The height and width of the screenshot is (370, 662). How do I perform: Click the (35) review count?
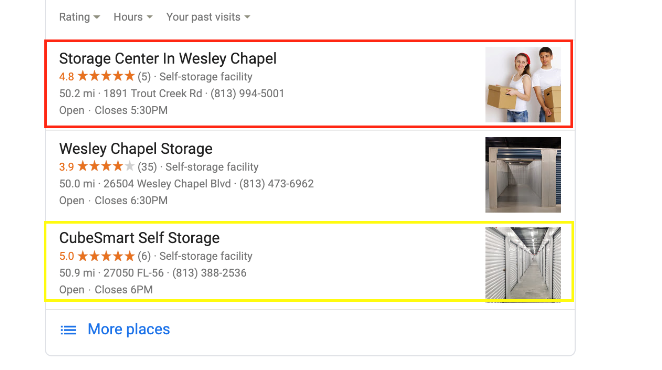pos(147,167)
